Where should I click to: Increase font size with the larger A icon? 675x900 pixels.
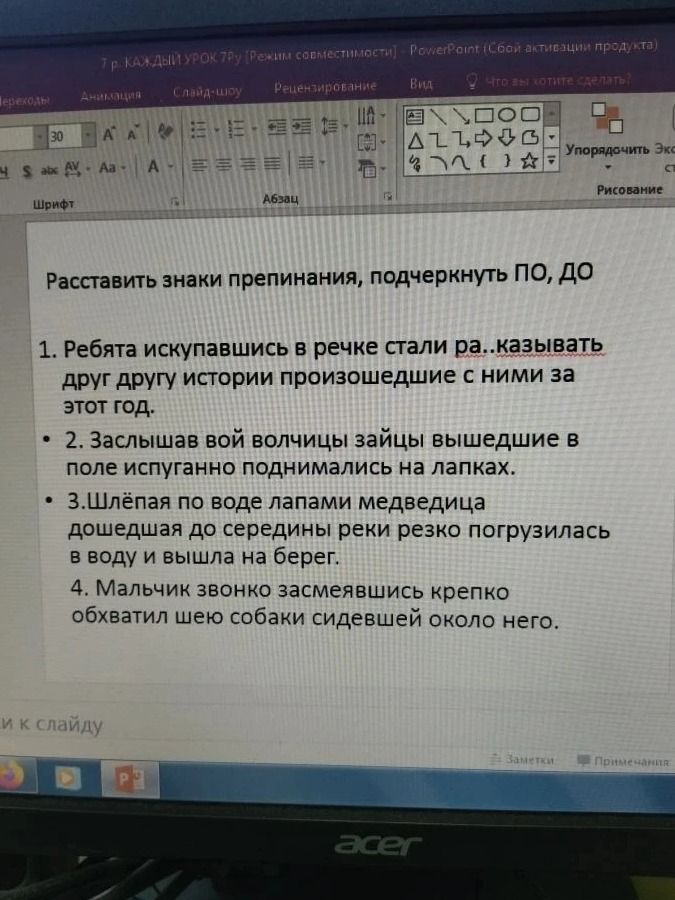pos(108,135)
